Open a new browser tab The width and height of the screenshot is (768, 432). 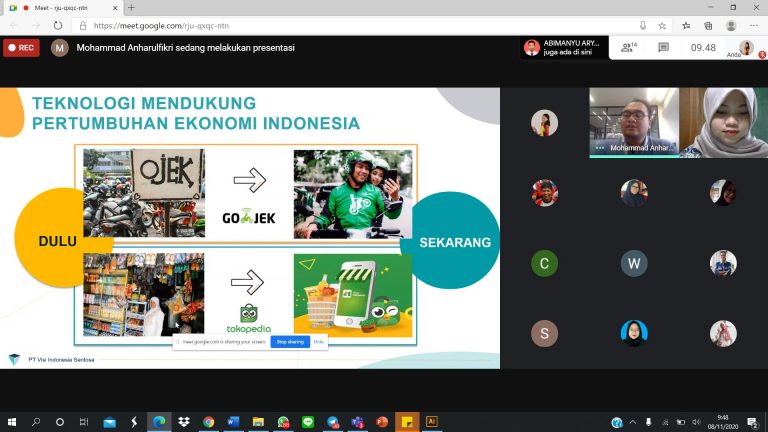(x=131, y=8)
